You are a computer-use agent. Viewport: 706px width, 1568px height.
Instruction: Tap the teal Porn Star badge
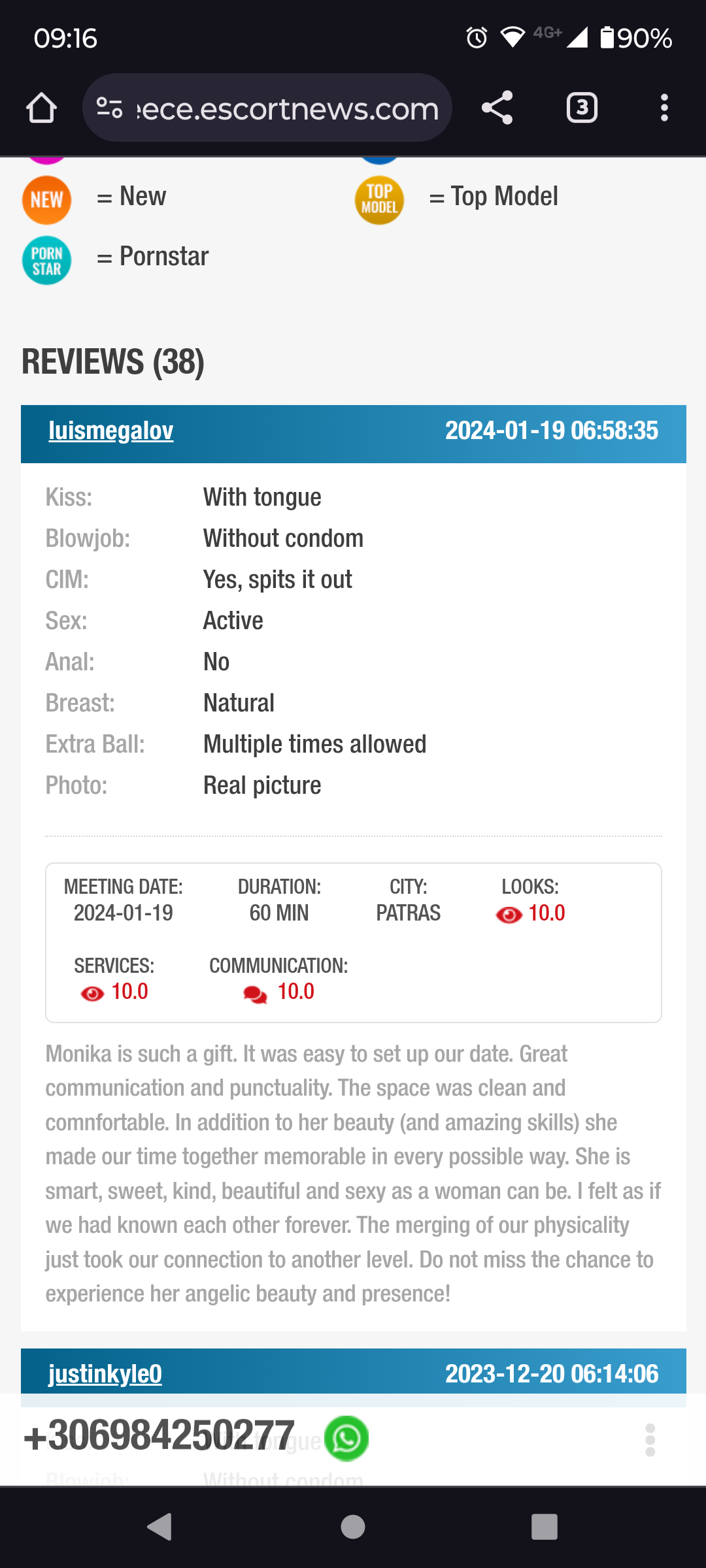(47, 260)
